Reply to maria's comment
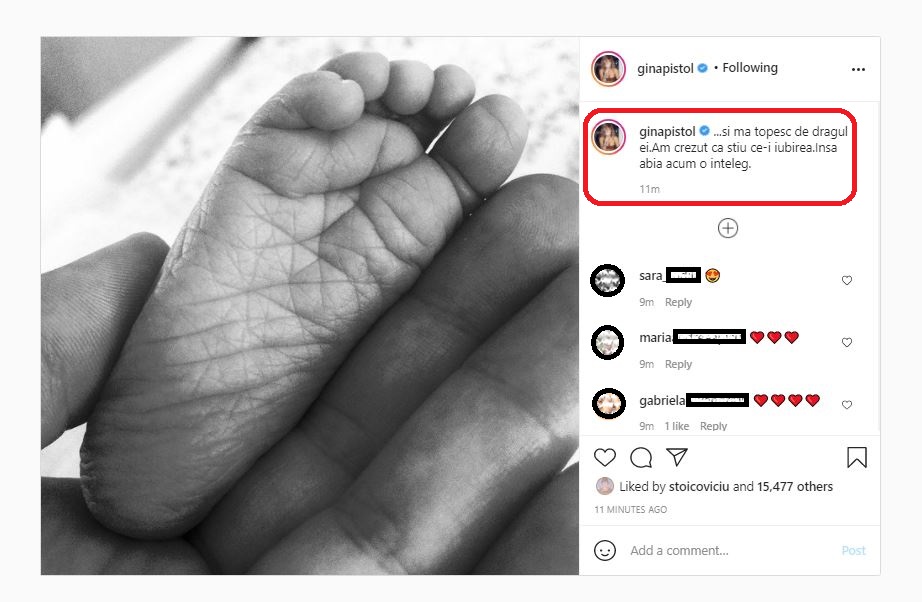Screen dimensions: 922x602 (679, 364)
